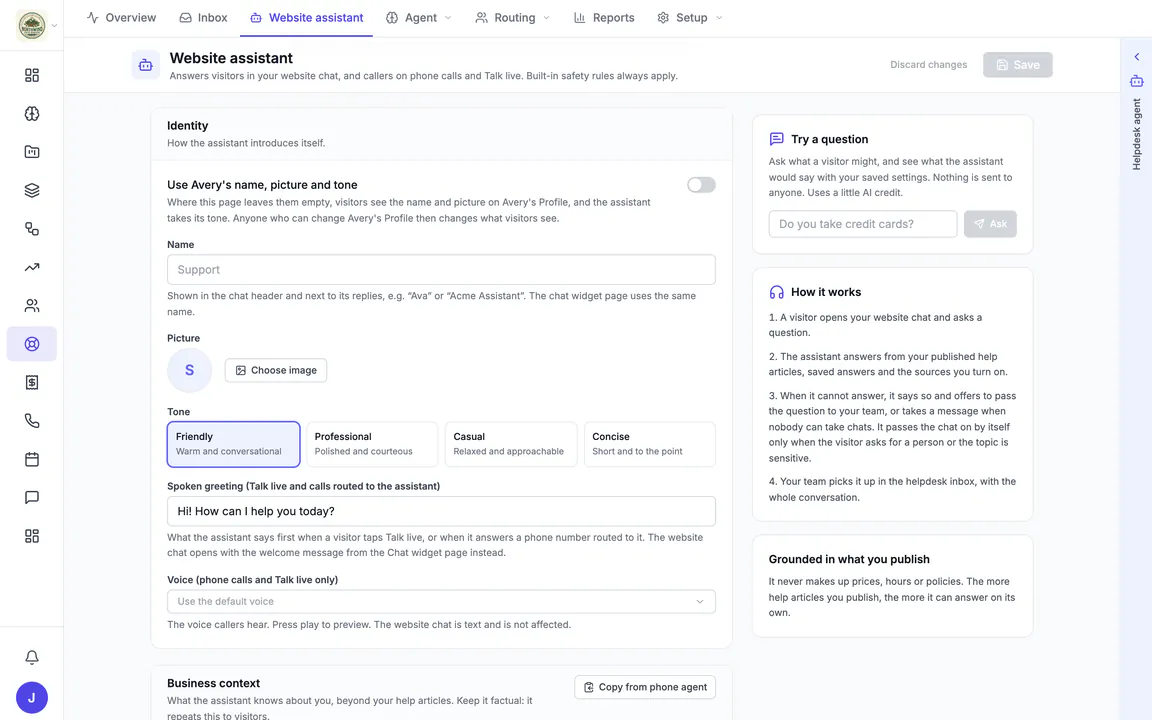Click the chat icon beside Try a question

(777, 139)
